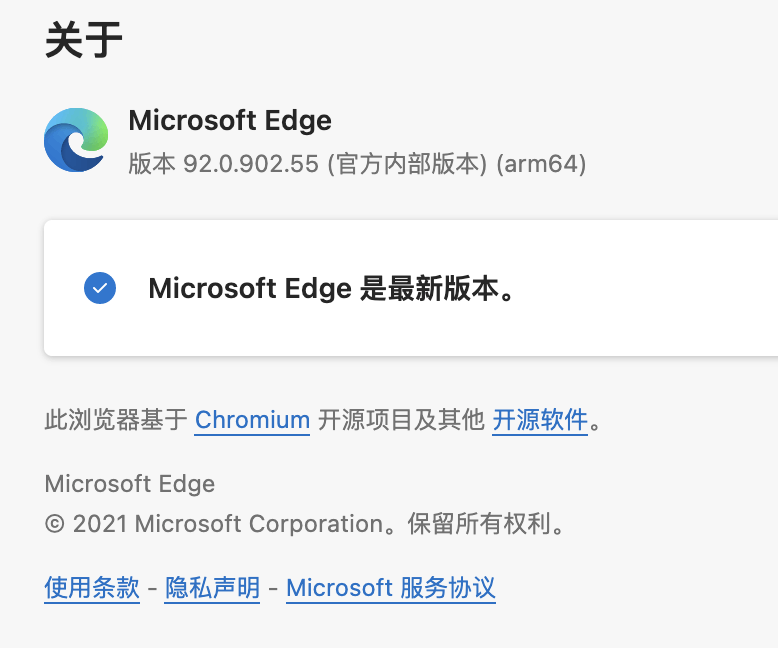Open the 开源软件 link

tap(540, 420)
